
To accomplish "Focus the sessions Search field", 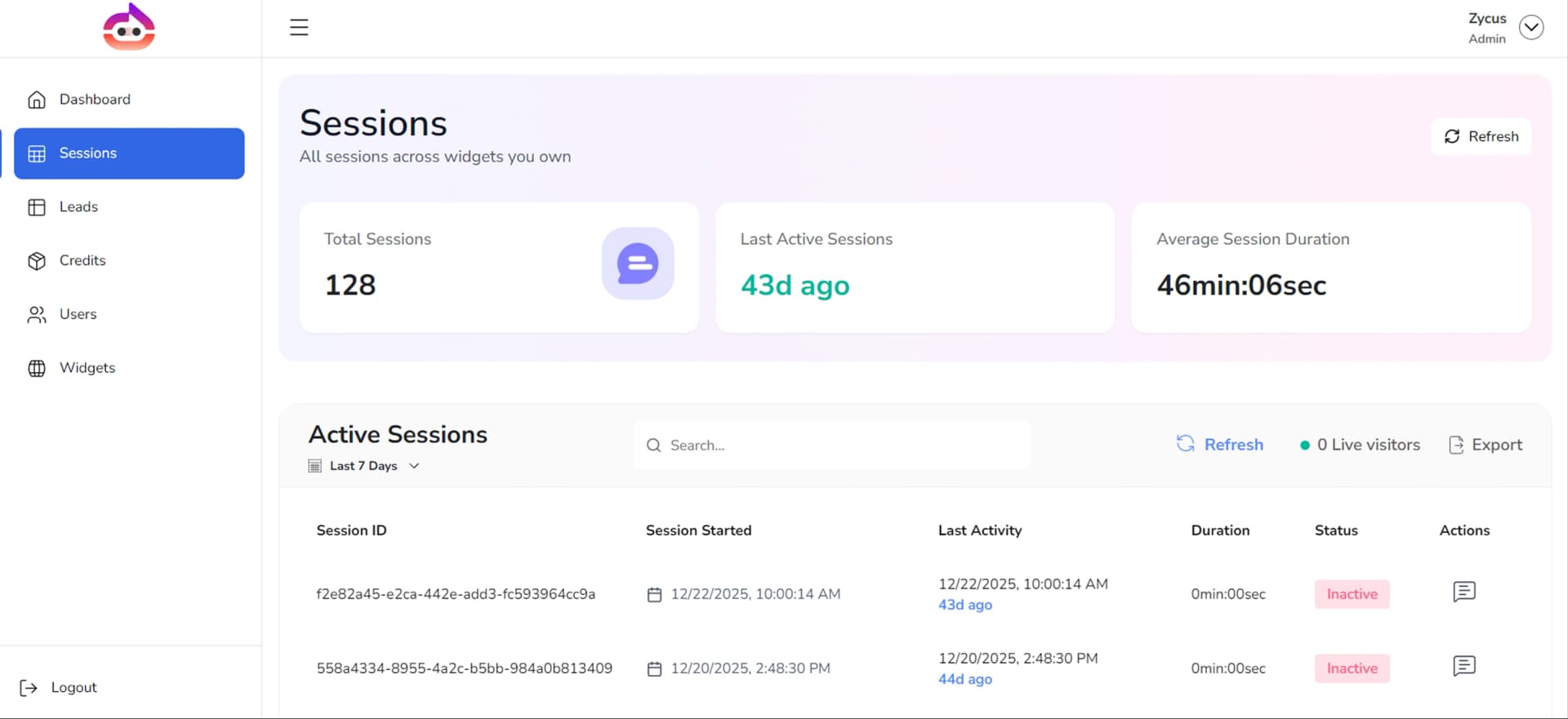I will 831,446.
